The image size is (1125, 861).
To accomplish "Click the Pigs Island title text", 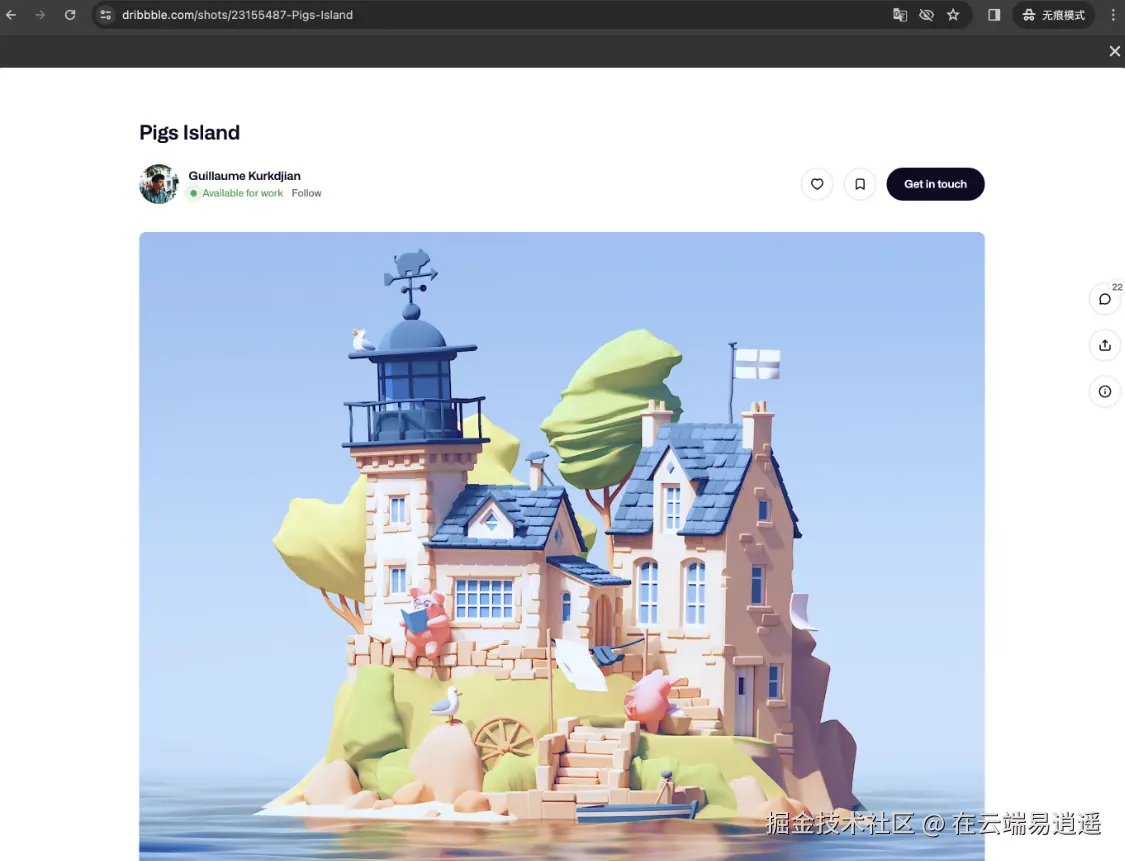I will pos(189,133).
